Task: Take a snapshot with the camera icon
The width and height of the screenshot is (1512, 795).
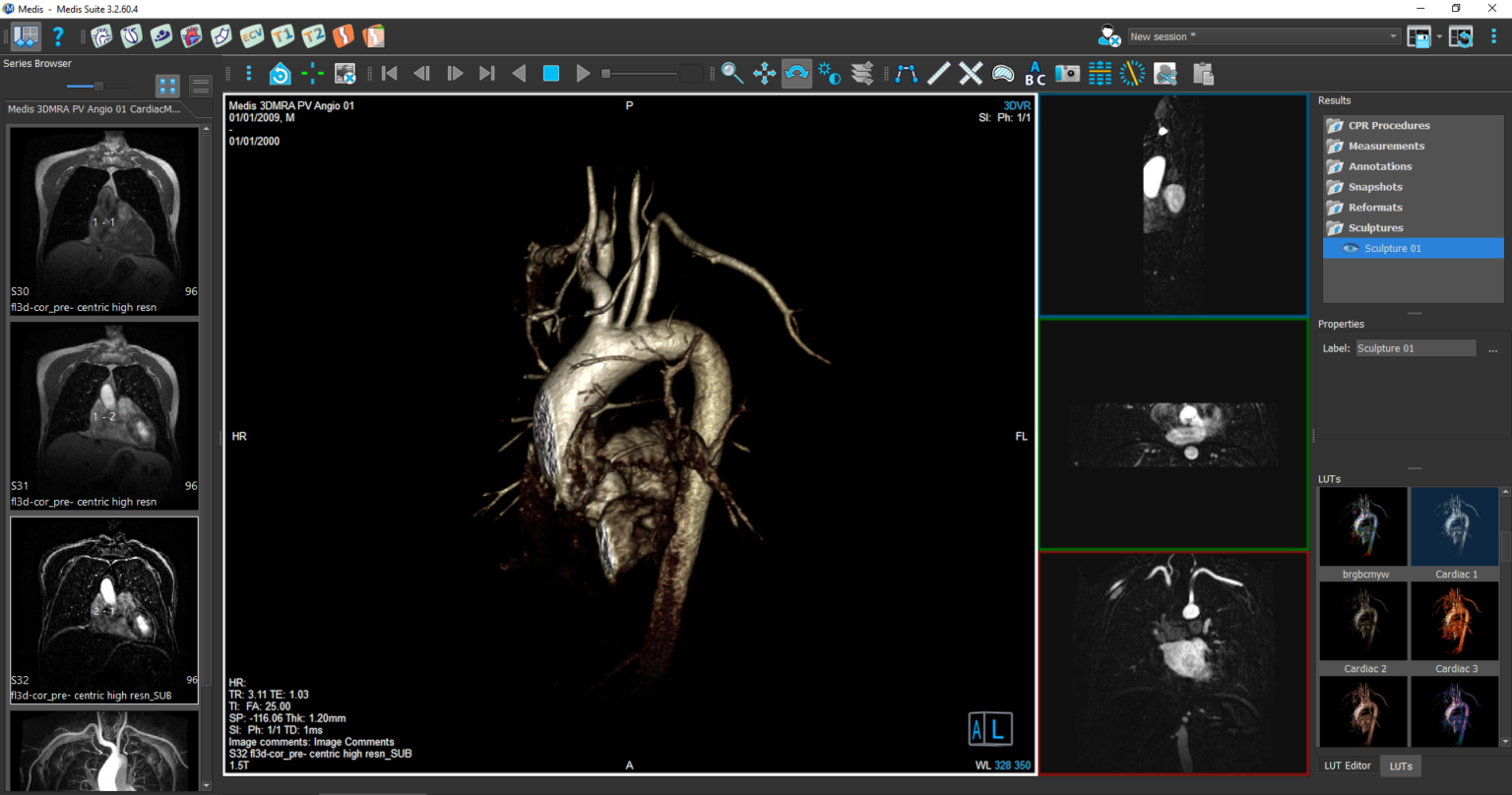Action: click(1067, 74)
